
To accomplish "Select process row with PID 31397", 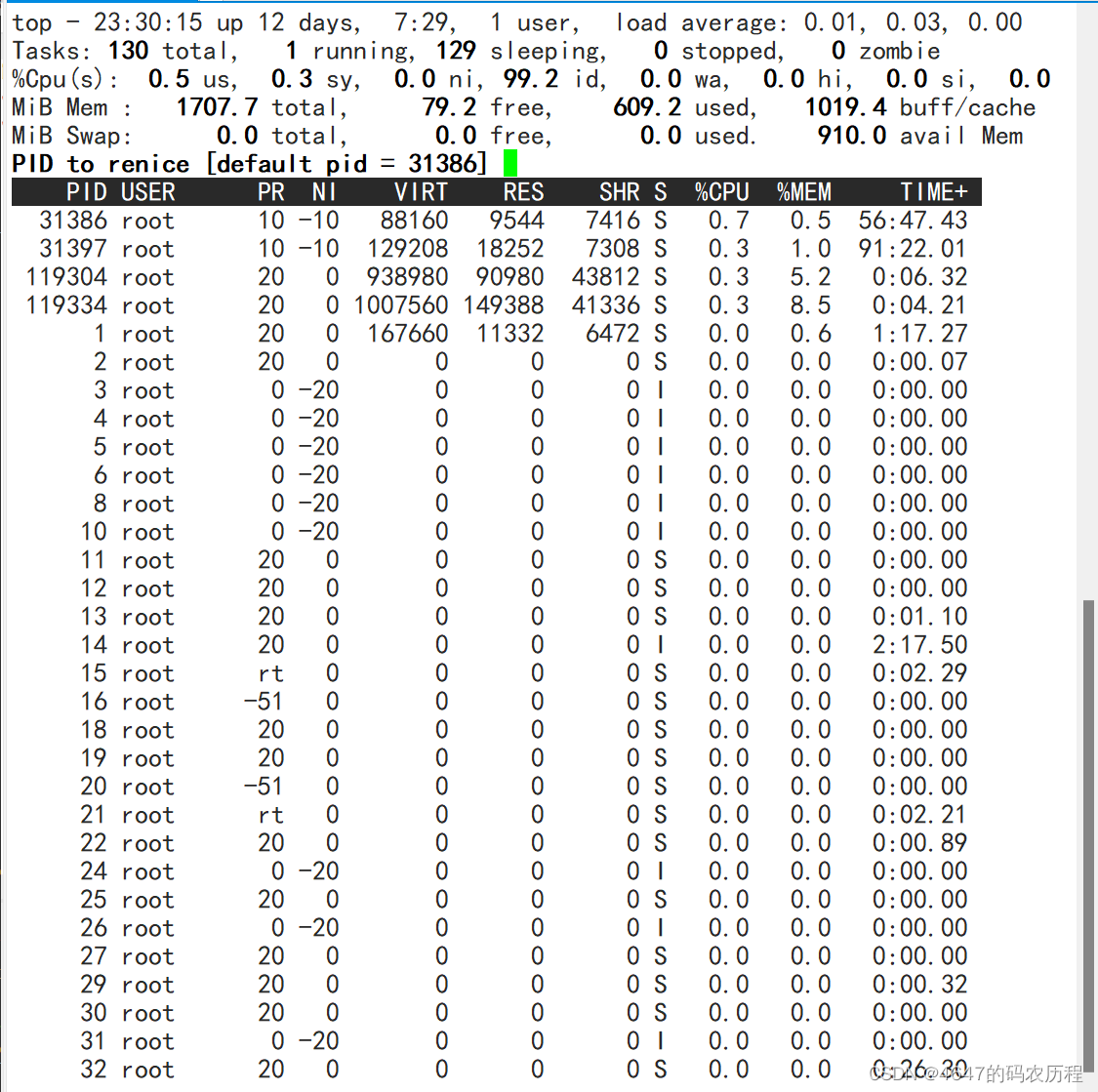I will (390, 249).
